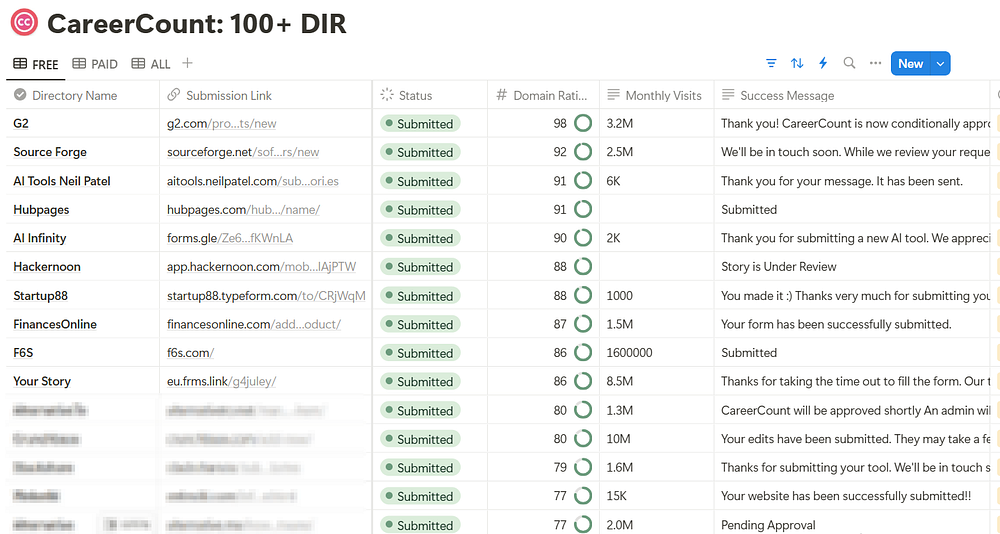
Task: Click the 8.5M monthly visits cell
Action: (x=657, y=382)
